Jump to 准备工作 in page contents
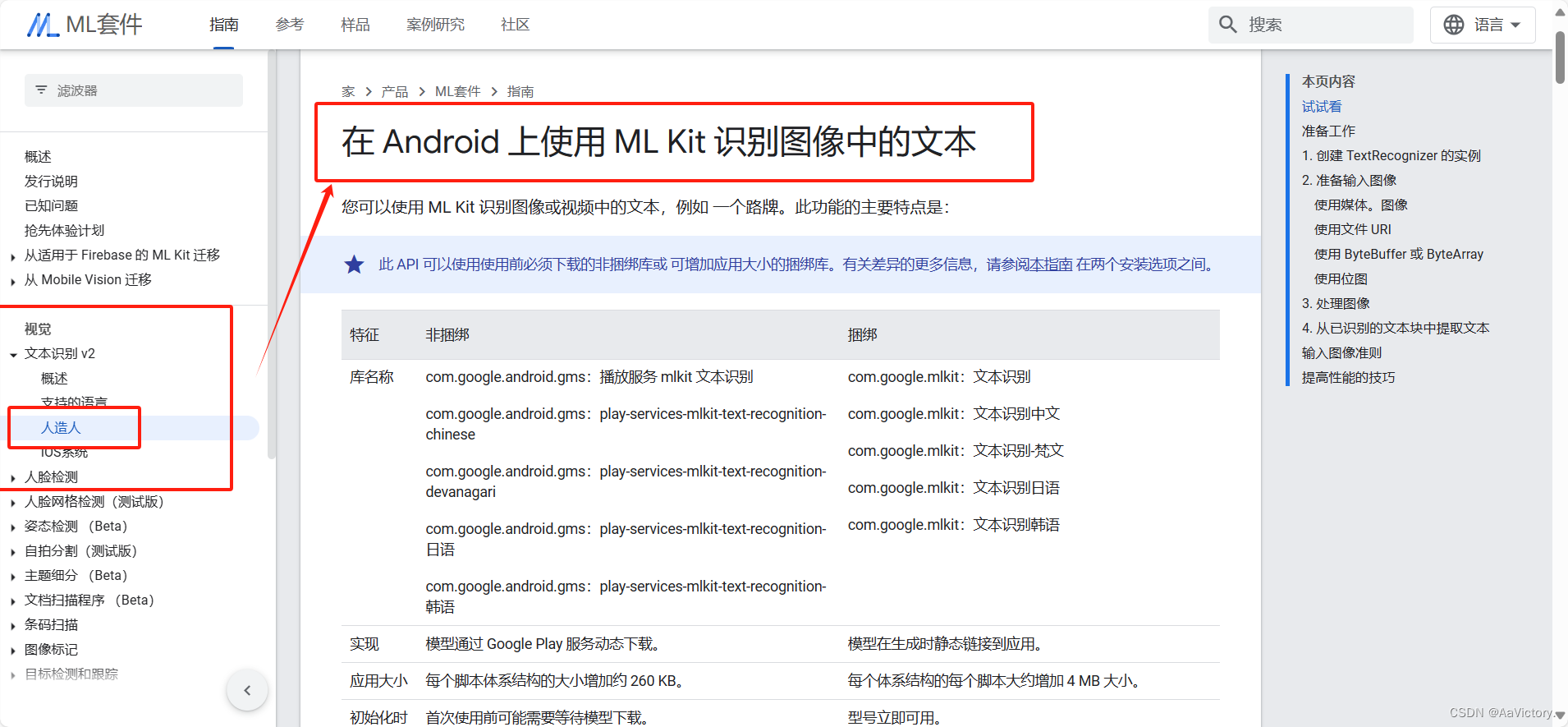The height and width of the screenshot is (727, 1568). (x=1328, y=131)
